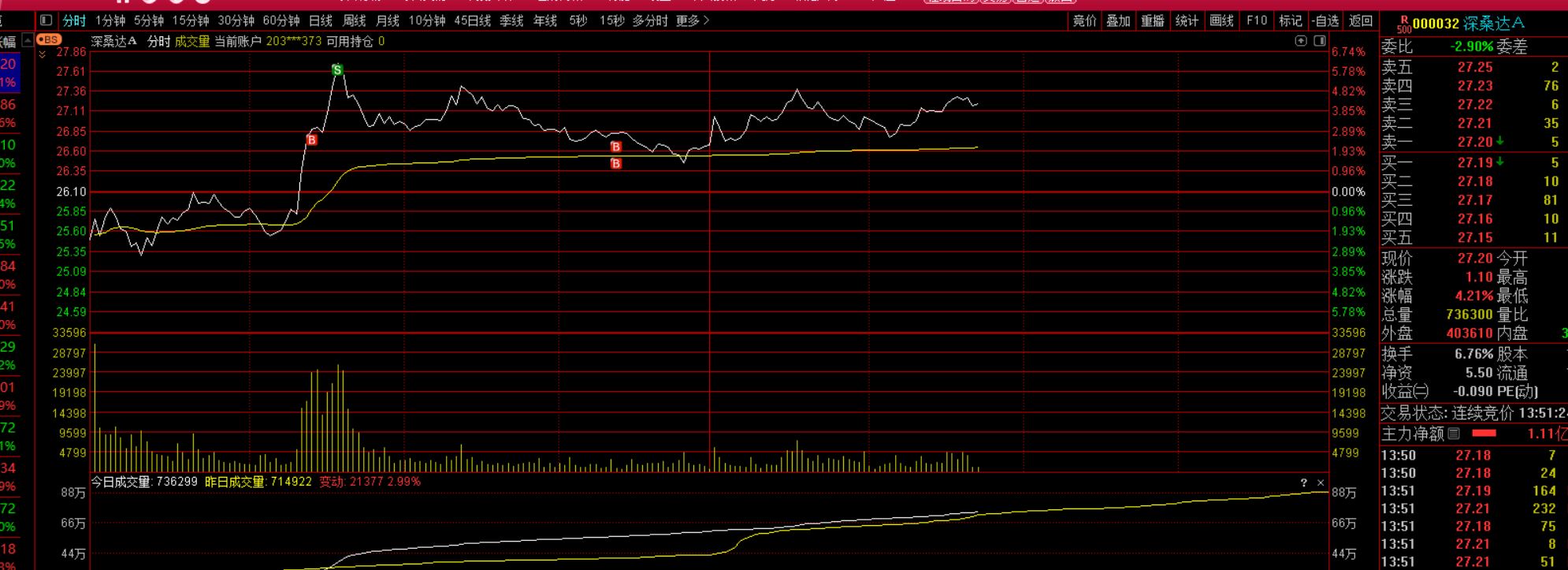Switch to 1分钟 chart period

coord(110,20)
